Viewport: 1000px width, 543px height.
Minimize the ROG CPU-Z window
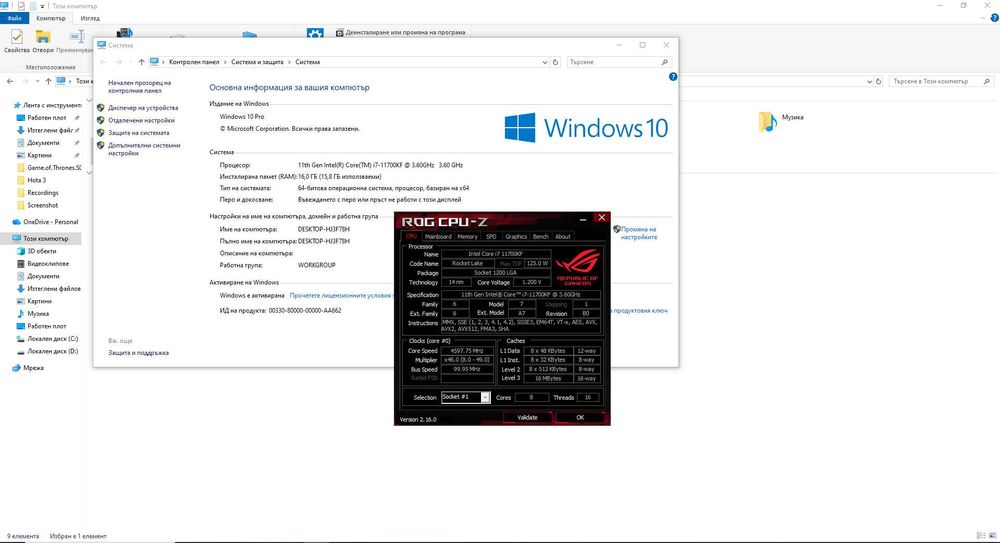(x=583, y=219)
